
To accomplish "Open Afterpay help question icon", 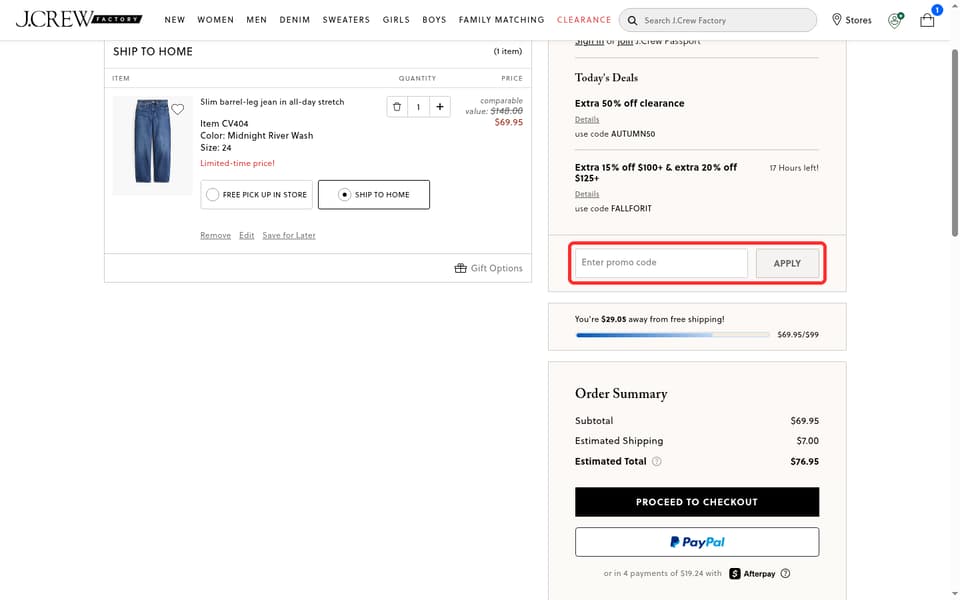I will tap(786, 573).
